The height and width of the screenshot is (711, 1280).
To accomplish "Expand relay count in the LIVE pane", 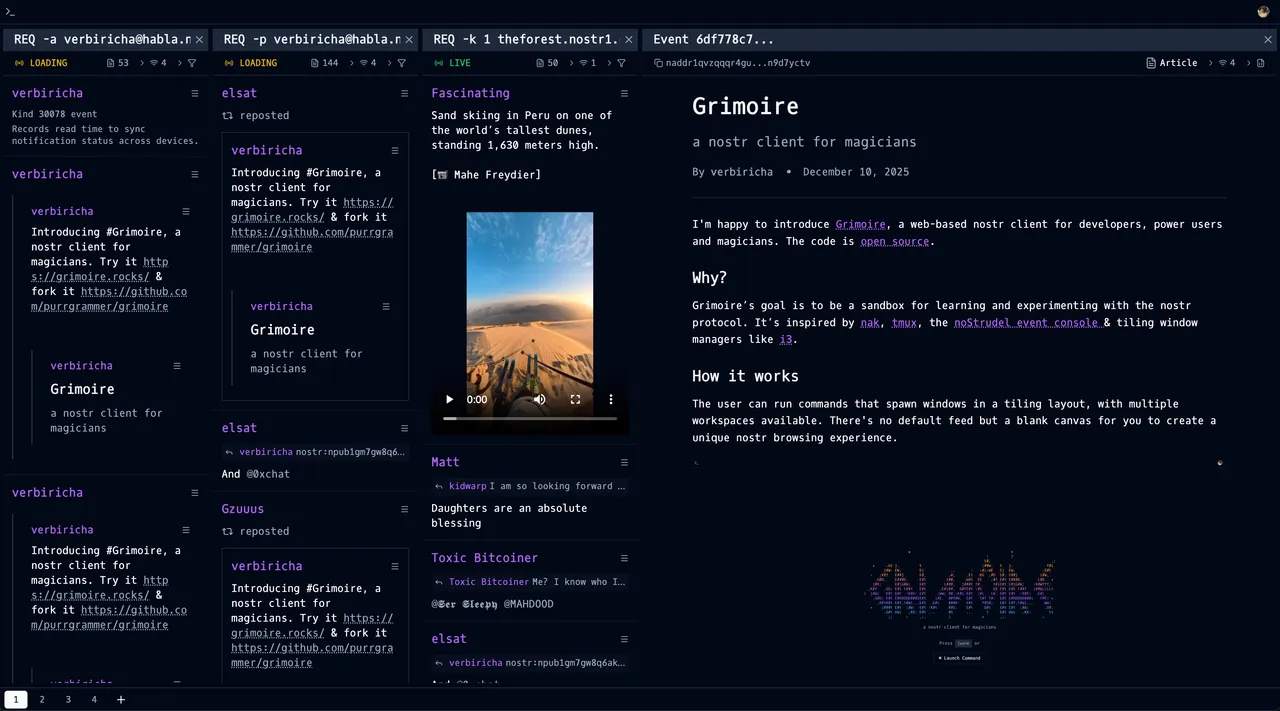I will [587, 63].
